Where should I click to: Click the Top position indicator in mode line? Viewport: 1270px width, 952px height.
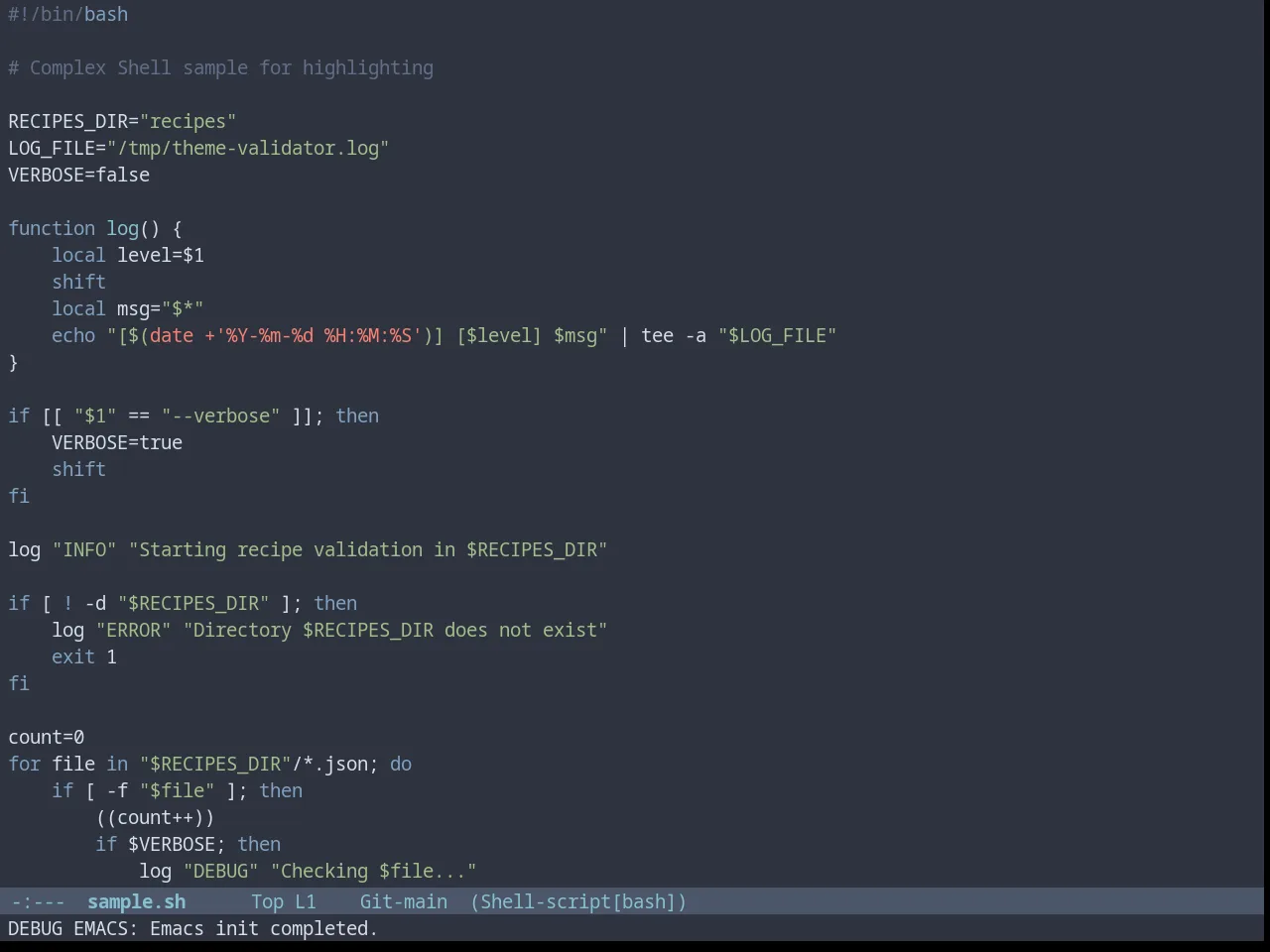click(267, 901)
